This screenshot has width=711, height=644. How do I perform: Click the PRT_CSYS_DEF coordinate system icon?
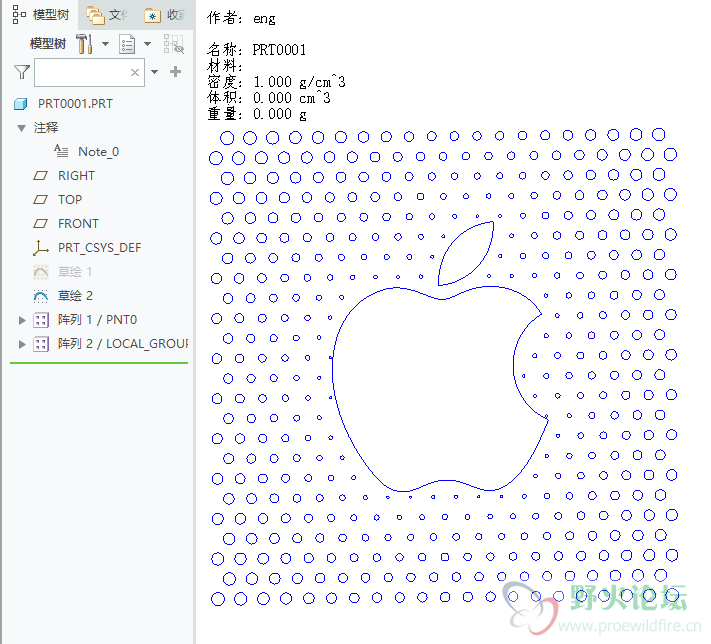click(x=41, y=248)
